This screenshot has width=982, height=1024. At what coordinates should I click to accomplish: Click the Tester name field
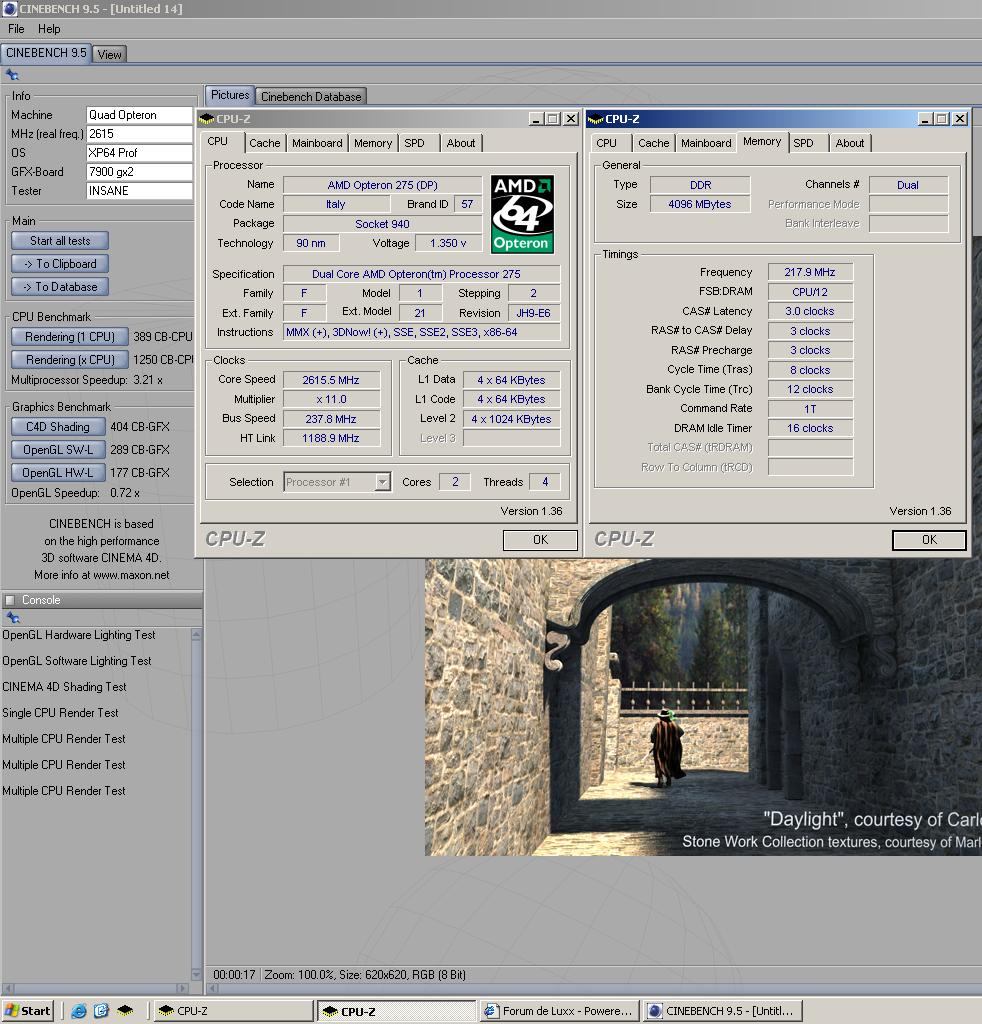tap(139, 191)
